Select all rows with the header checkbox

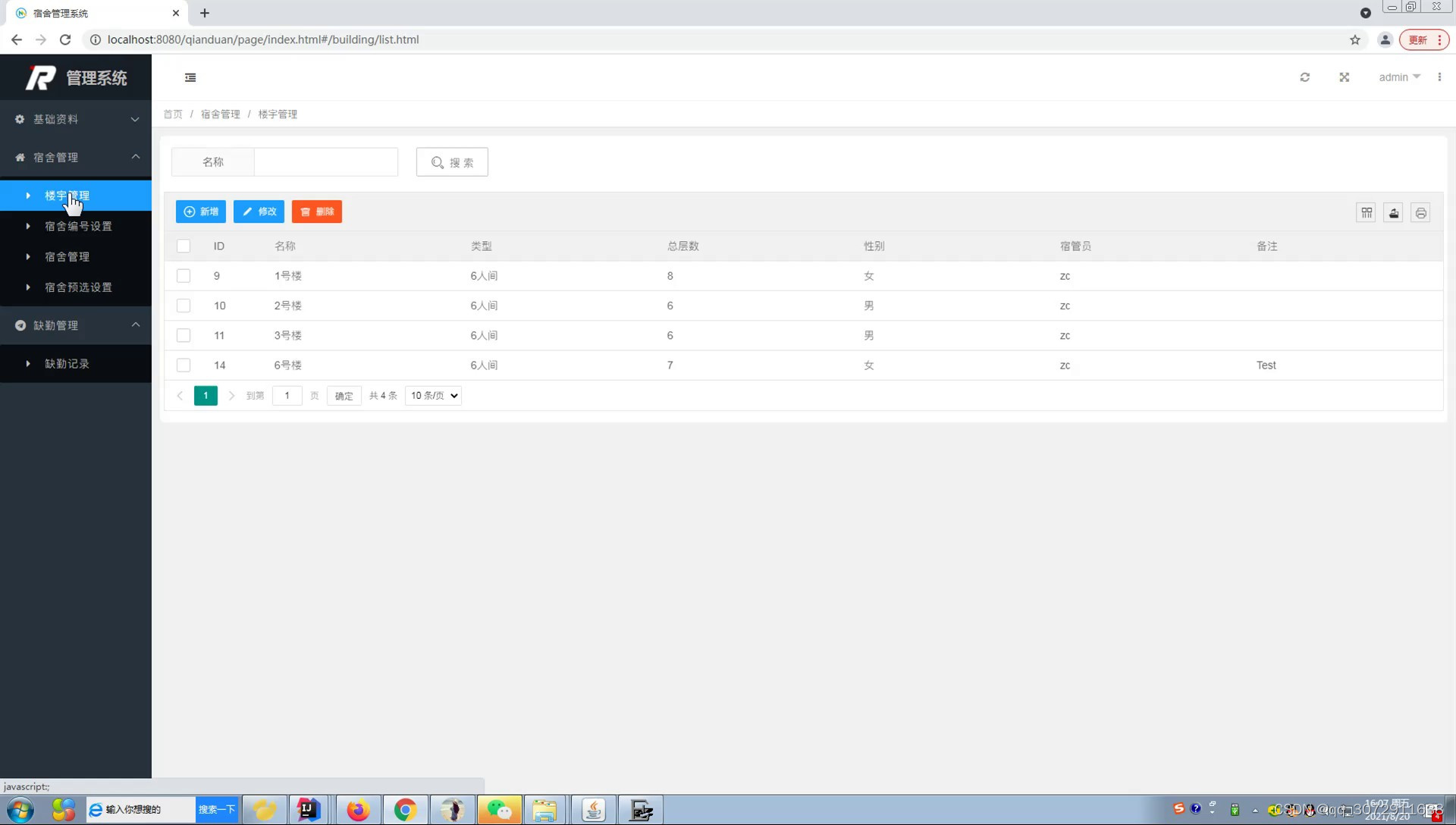(184, 246)
